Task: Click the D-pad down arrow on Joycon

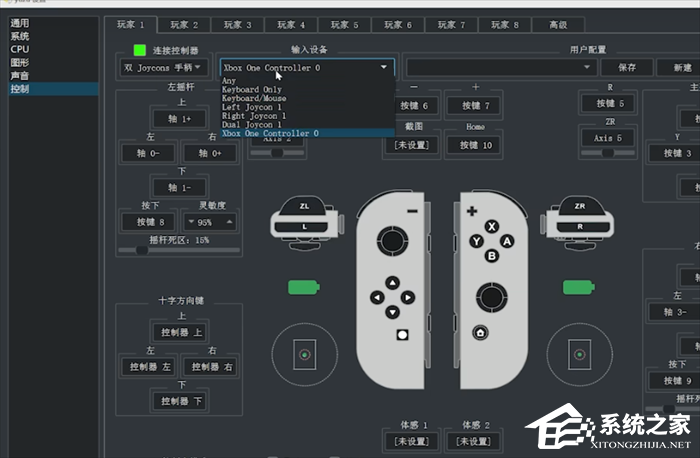Action: 392,312
